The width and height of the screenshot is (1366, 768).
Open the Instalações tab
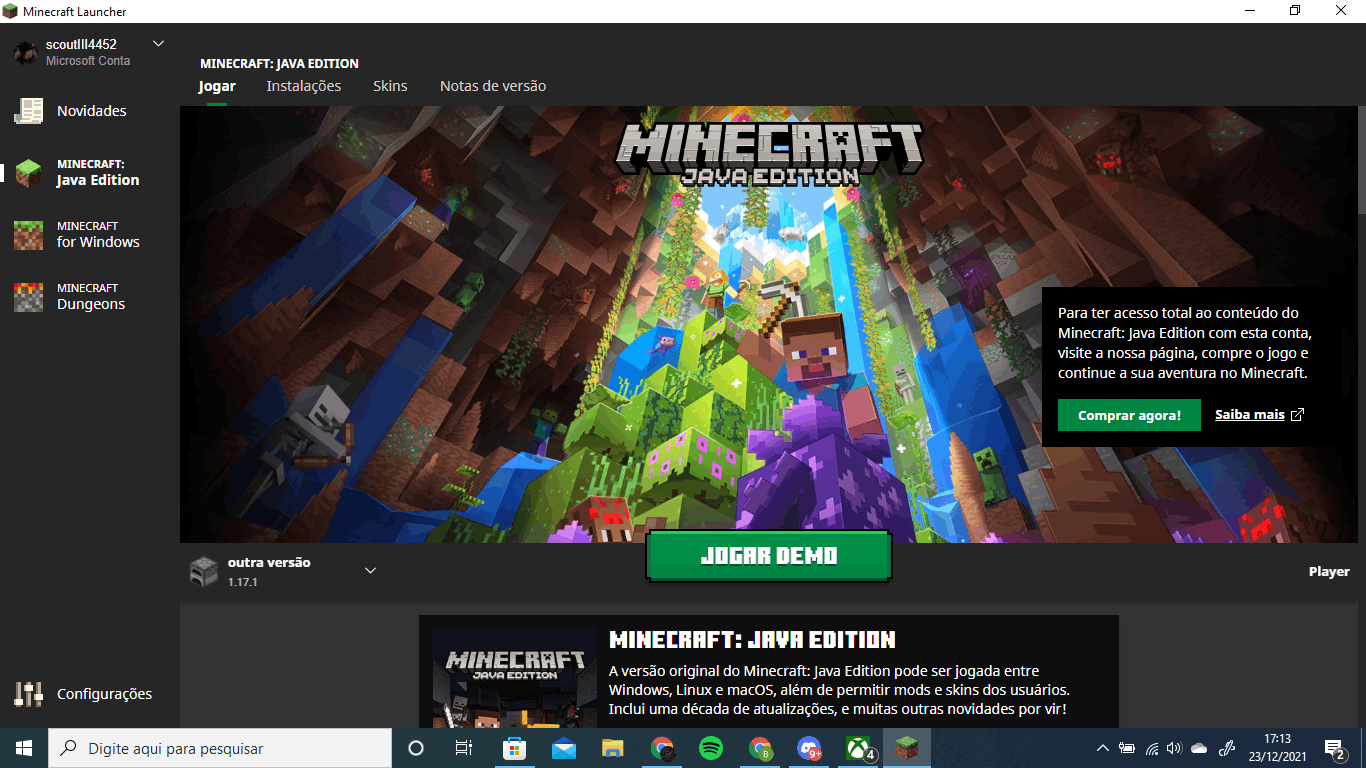coord(304,86)
